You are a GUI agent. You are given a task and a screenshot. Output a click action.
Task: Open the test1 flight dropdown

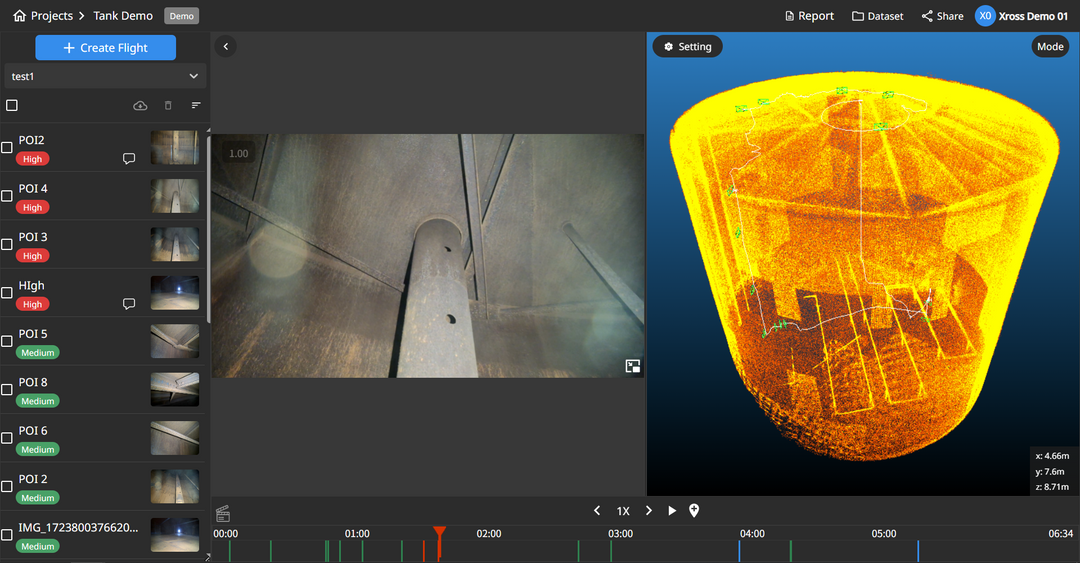pyautogui.click(x=105, y=76)
